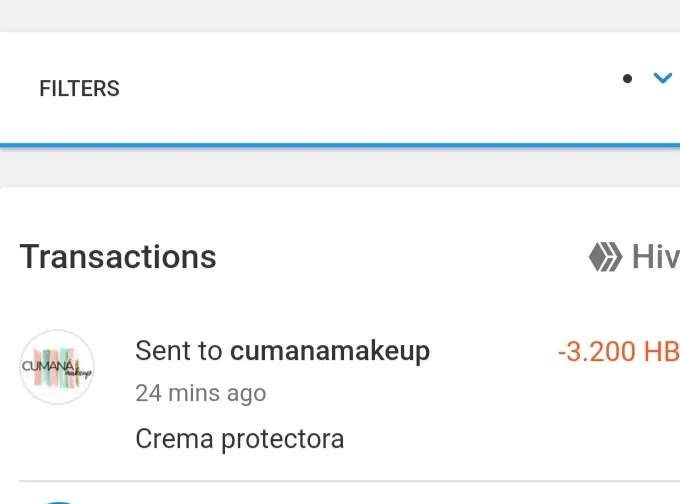This screenshot has width=680, height=504.
Task: Open the bold cumanamakeup username link
Action: pyautogui.click(x=330, y=350)
